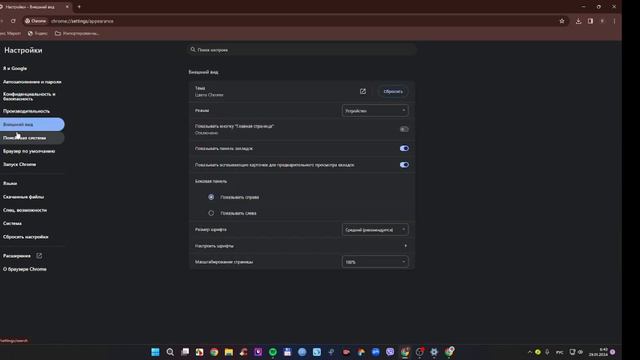Close the Настройки tab

click(x=67, y=7)
